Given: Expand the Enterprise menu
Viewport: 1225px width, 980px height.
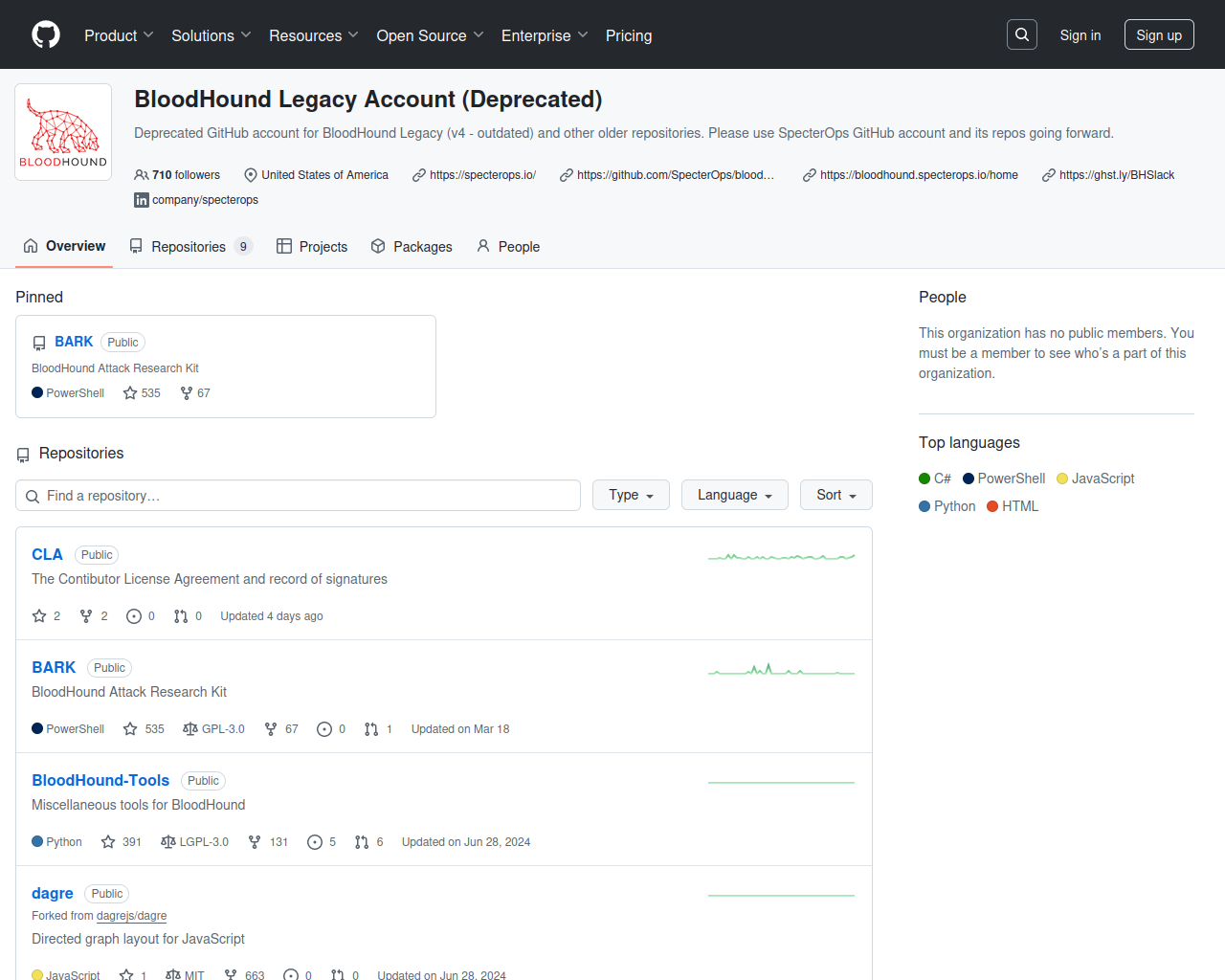Looking at the screenshot, I should tap(545, 35).
